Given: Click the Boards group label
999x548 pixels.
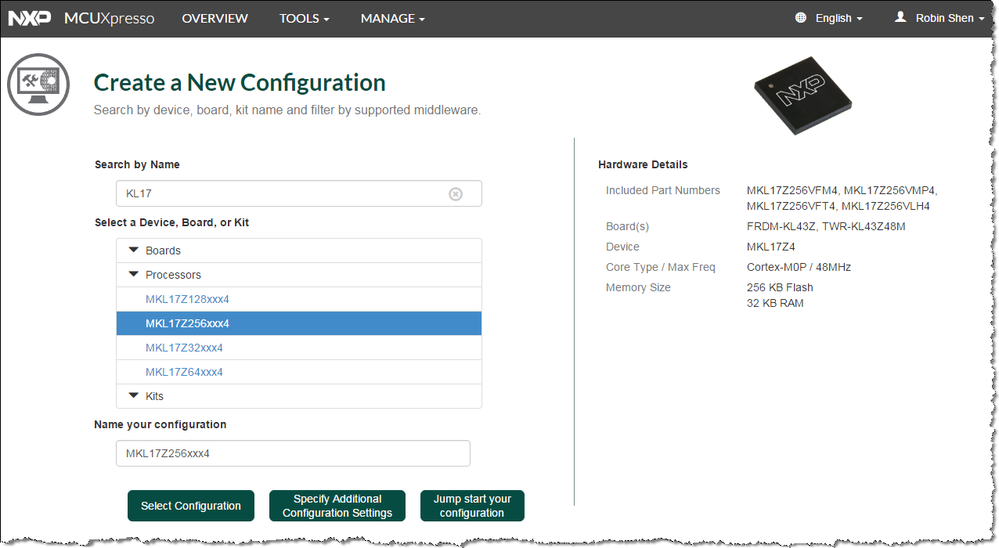Looking at the screenshot, I should [163, 250].
